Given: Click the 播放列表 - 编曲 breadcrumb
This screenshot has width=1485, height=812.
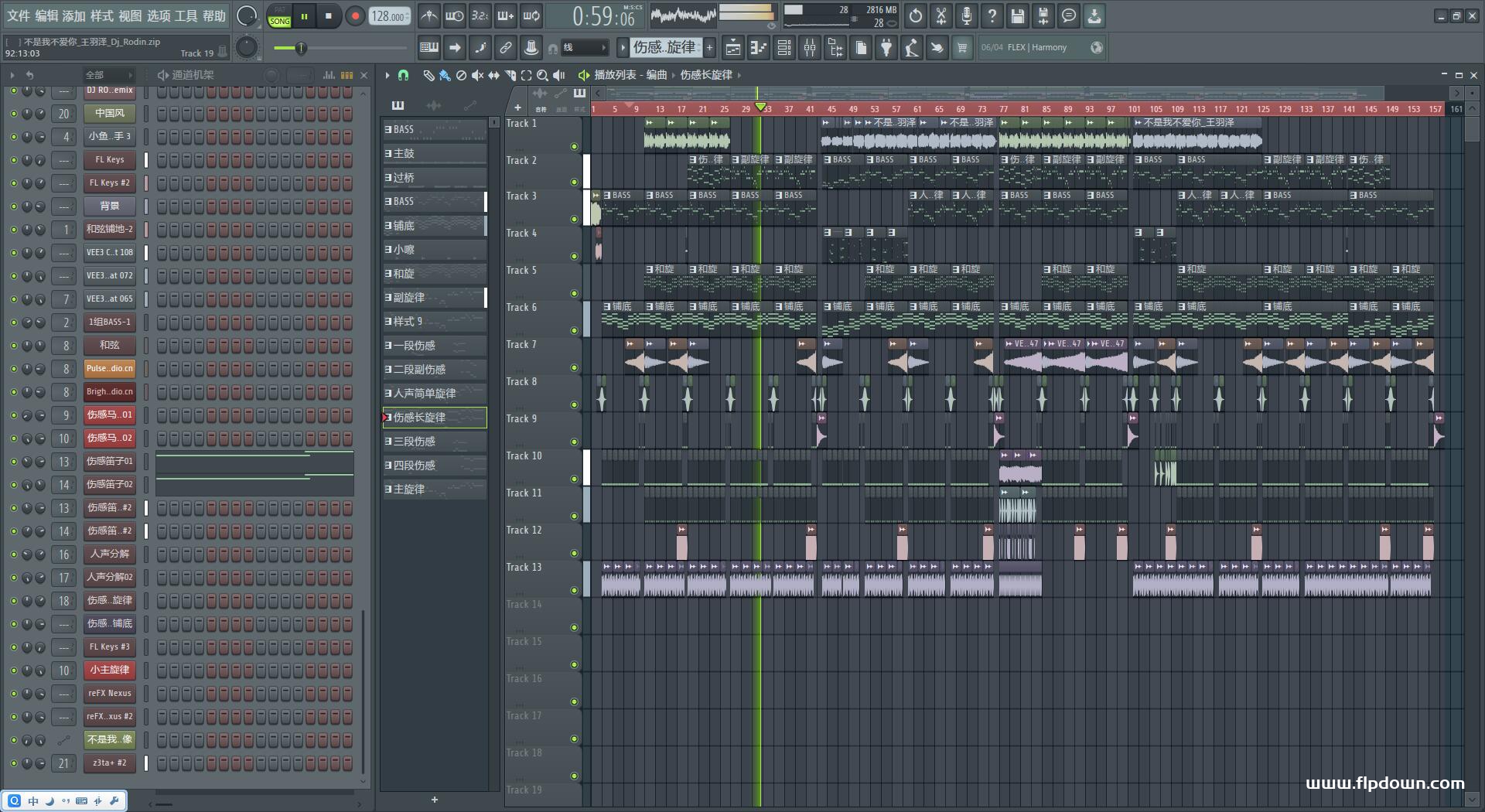Looking at the screenshot, I should tap(630, 75).
